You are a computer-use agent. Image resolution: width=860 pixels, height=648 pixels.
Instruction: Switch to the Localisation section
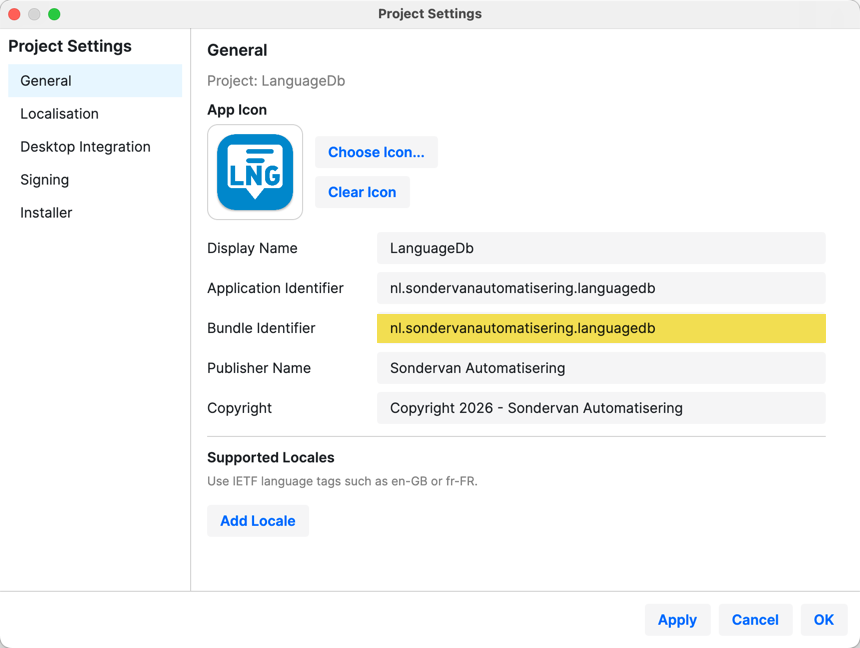point(95,114)
